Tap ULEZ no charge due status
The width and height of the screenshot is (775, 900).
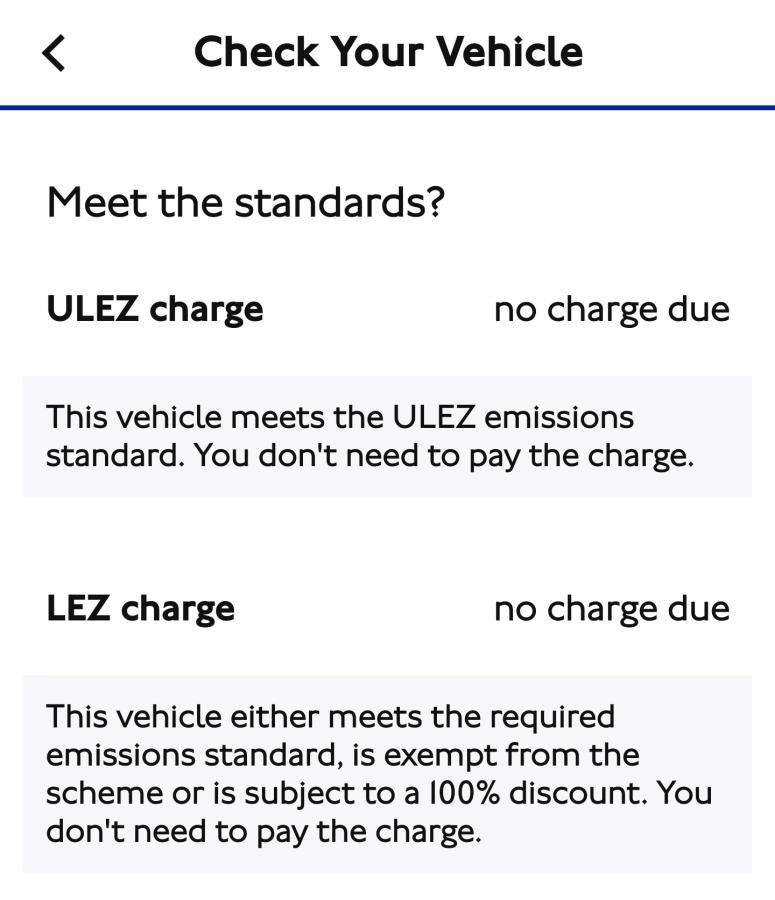click(x=611, y=309)
